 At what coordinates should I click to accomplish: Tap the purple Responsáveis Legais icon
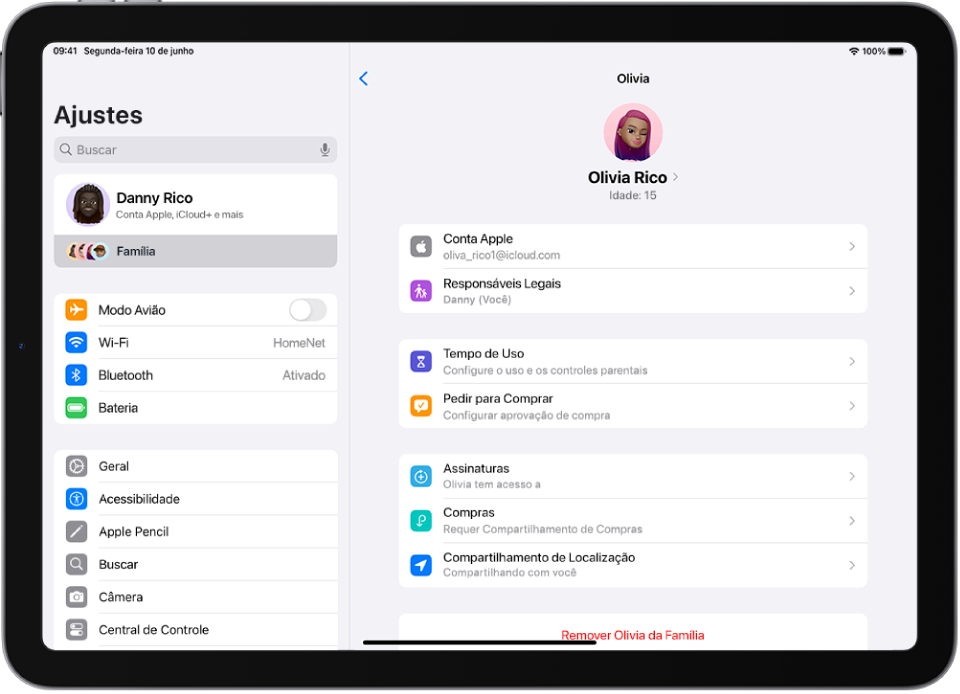pyautogui.click(x=421, y=291)
